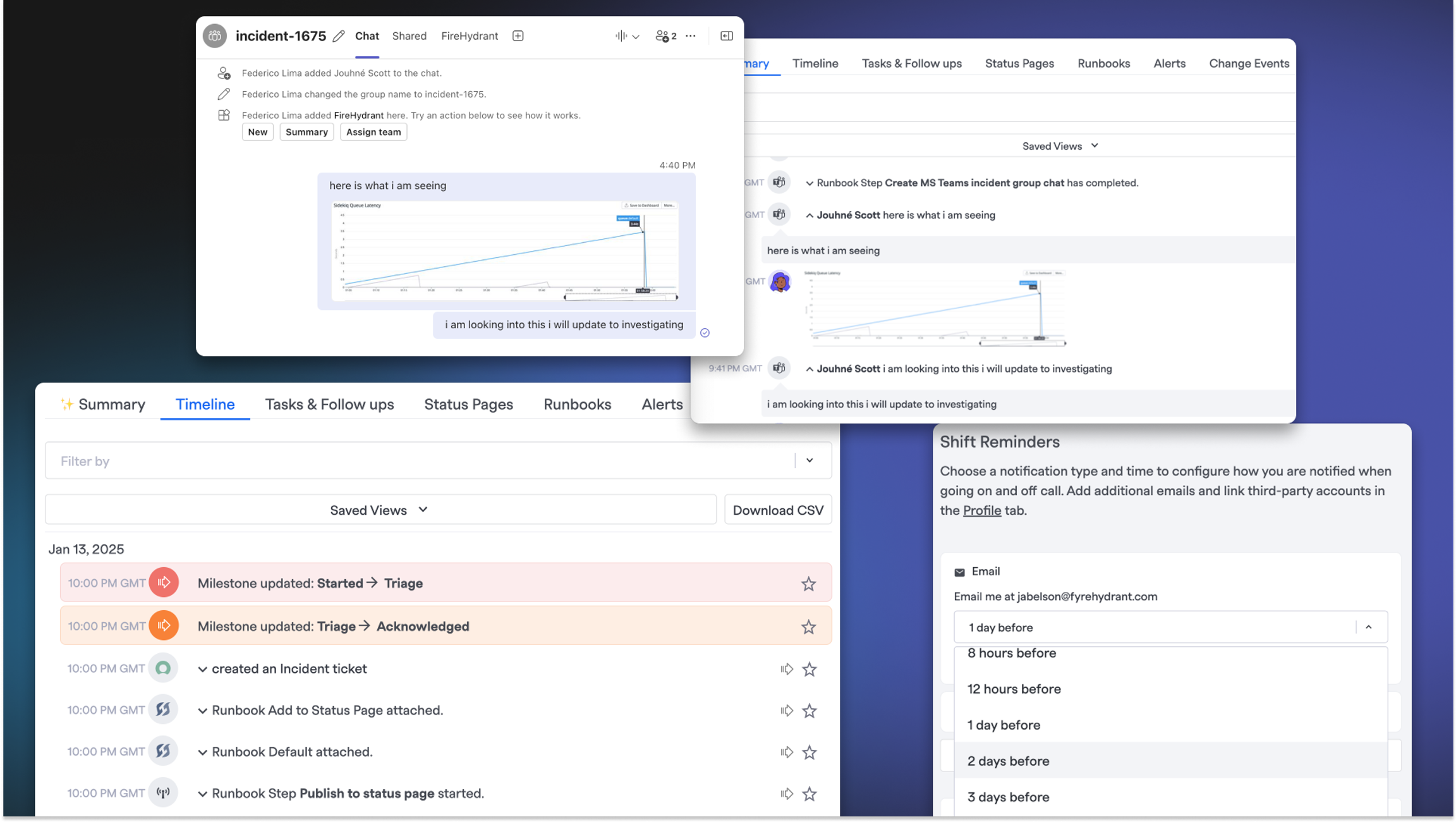Star the Triage to Acknowledged milestone event
The image size is (1456, 822).
(808, 627)
